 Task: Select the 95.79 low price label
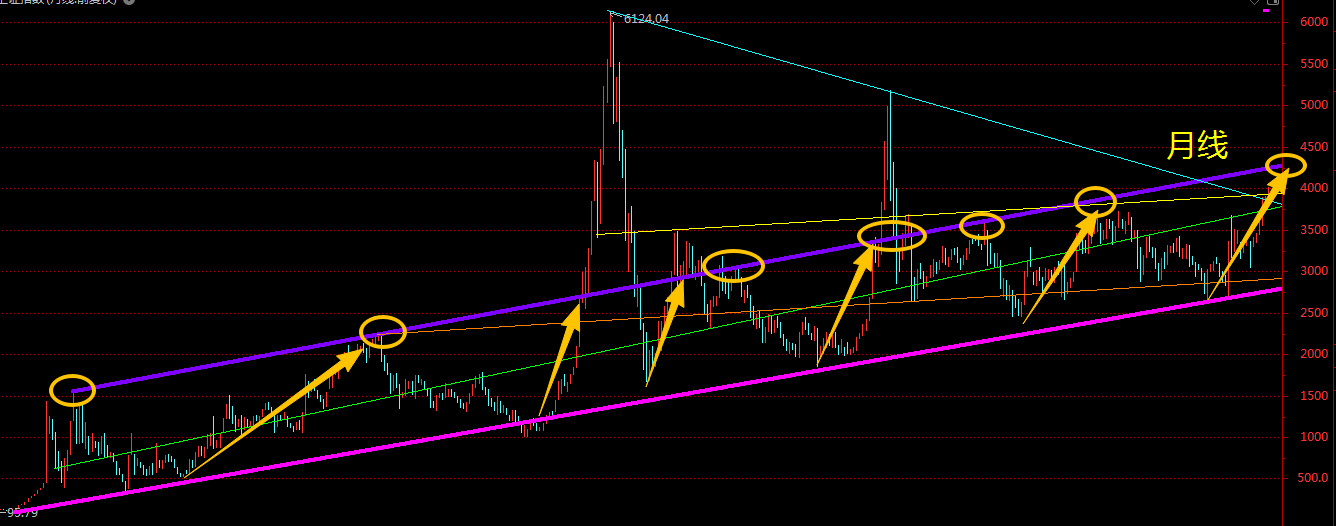point(20,514)
